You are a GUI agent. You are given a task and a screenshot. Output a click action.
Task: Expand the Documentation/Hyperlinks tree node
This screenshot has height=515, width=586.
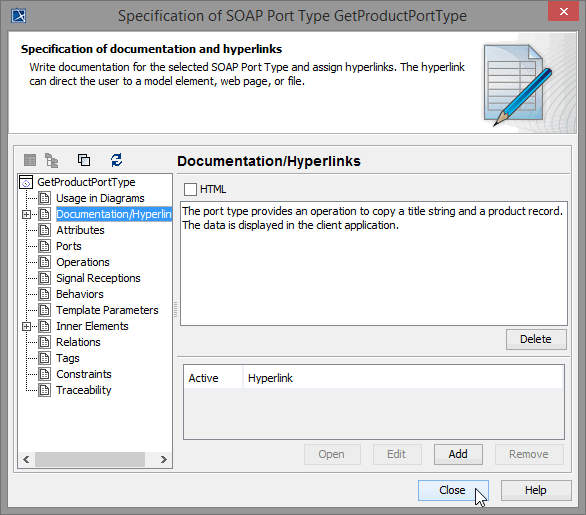[x=26, y=215]
